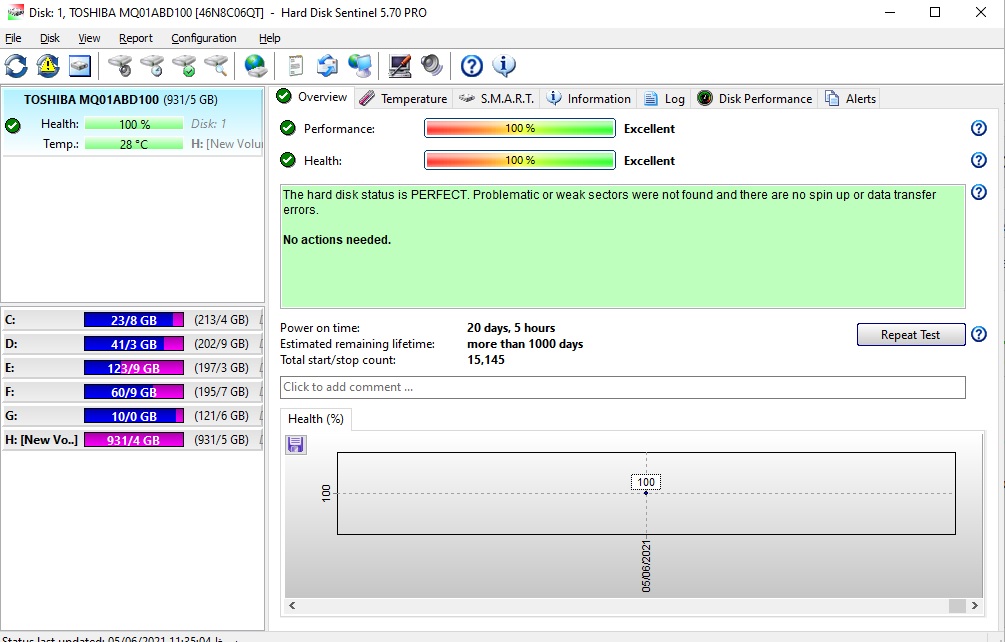Click the Hard Disk Sentinel title bar icon
The image size is (1005, 642).
[x=15, y=12]
